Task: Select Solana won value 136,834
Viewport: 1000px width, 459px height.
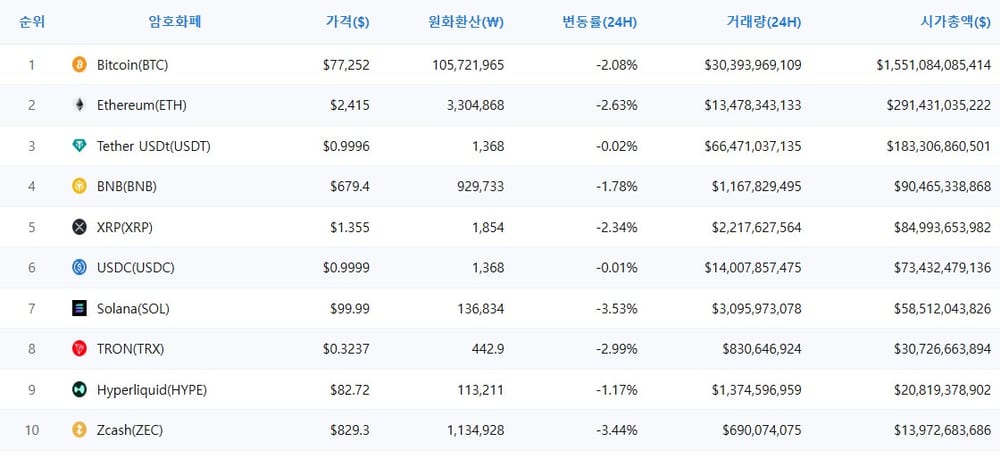Action: click(481, 309)
